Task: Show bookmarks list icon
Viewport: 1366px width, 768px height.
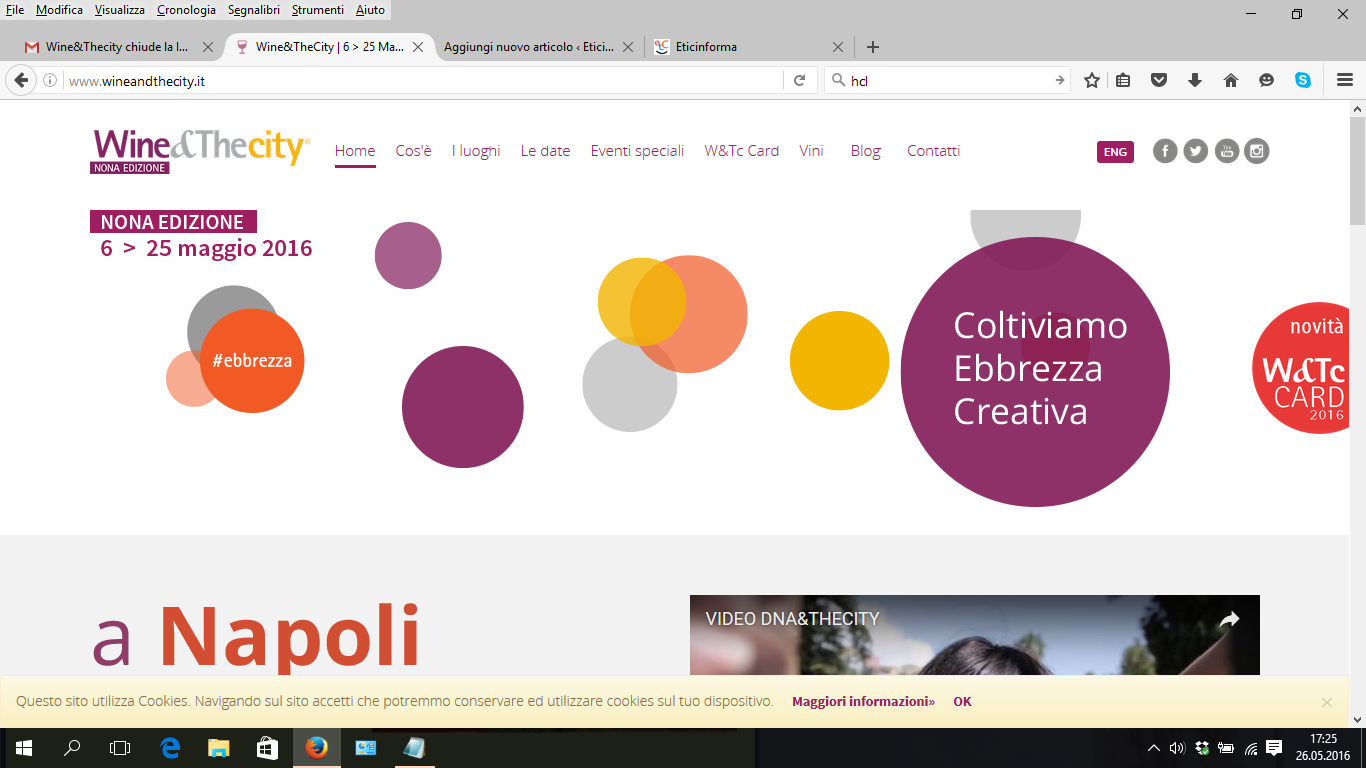Action: 1123,81
